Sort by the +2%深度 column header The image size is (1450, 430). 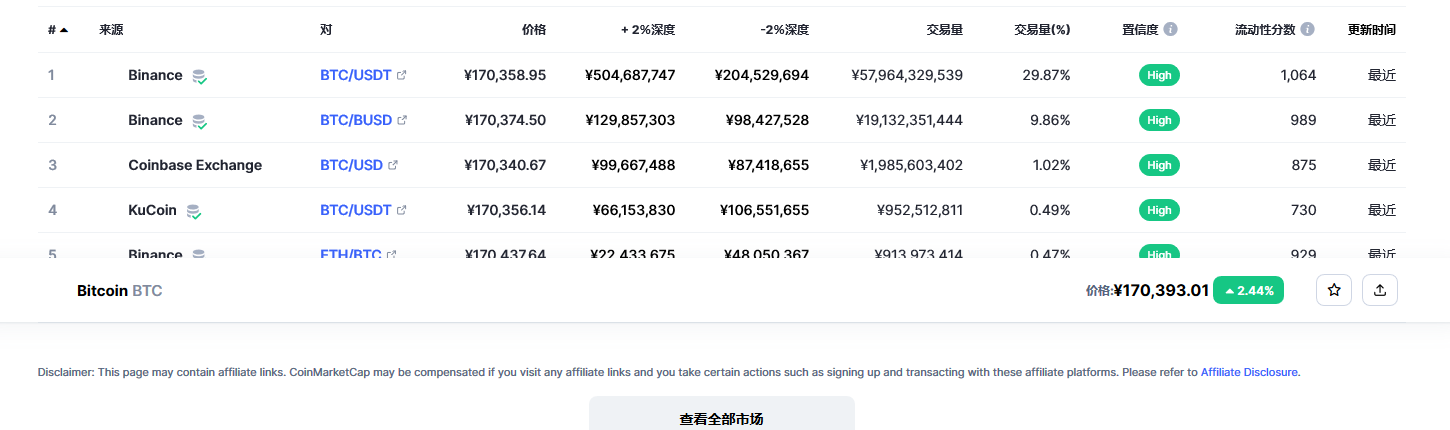[647, 30]
